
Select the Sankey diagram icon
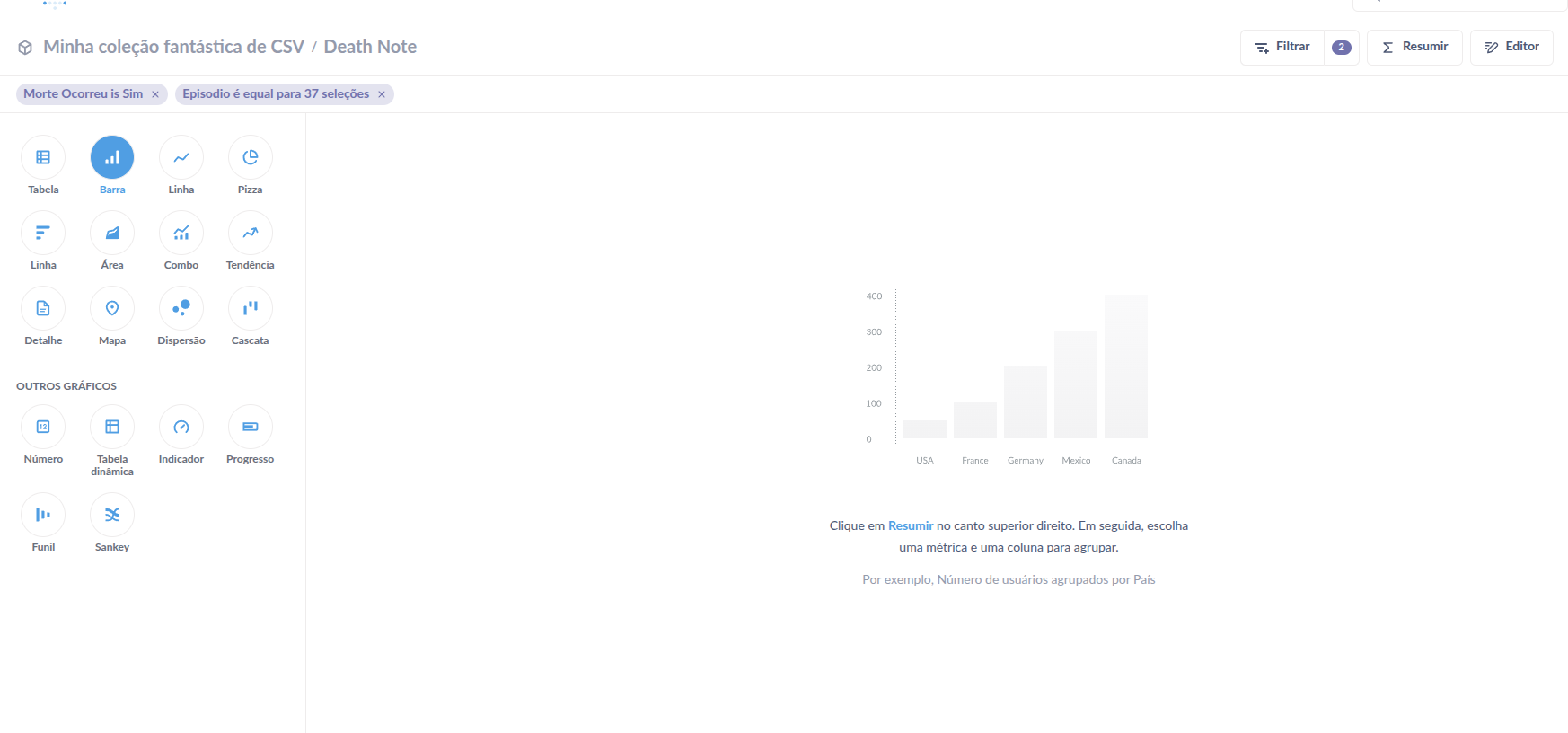(112, 516)
